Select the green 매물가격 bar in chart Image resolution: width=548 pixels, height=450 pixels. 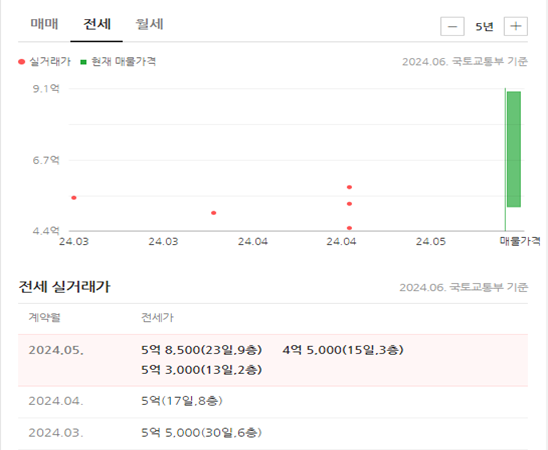point(514,149)
